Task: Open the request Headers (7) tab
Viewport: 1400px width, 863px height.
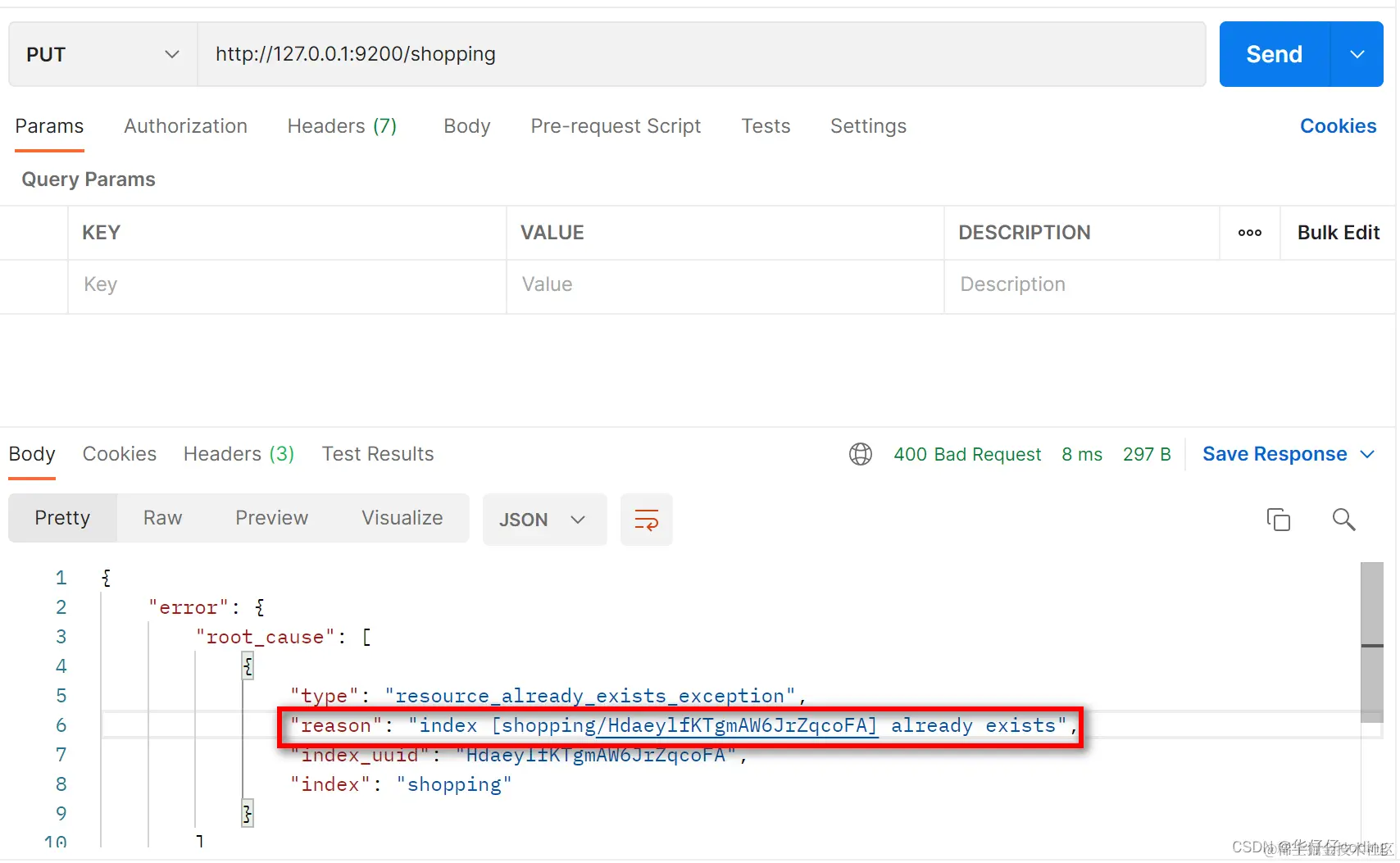Action: [342, 126]
